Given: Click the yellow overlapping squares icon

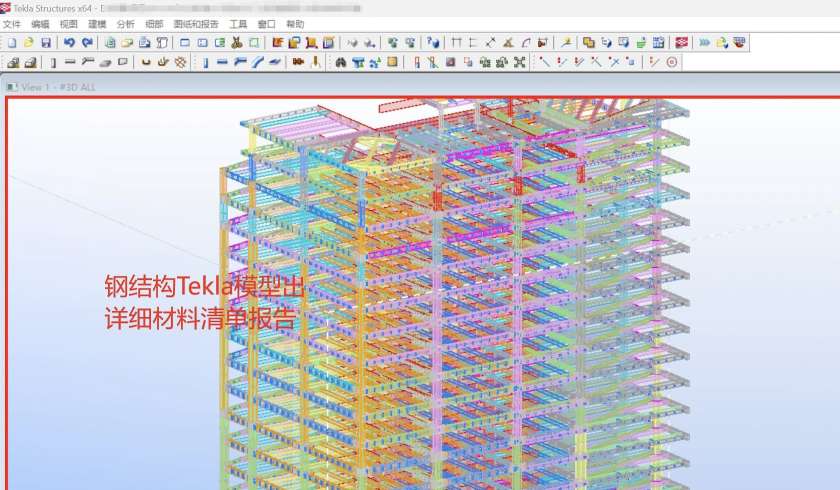Looking at the screenshot, I should [x=589, y=43].
